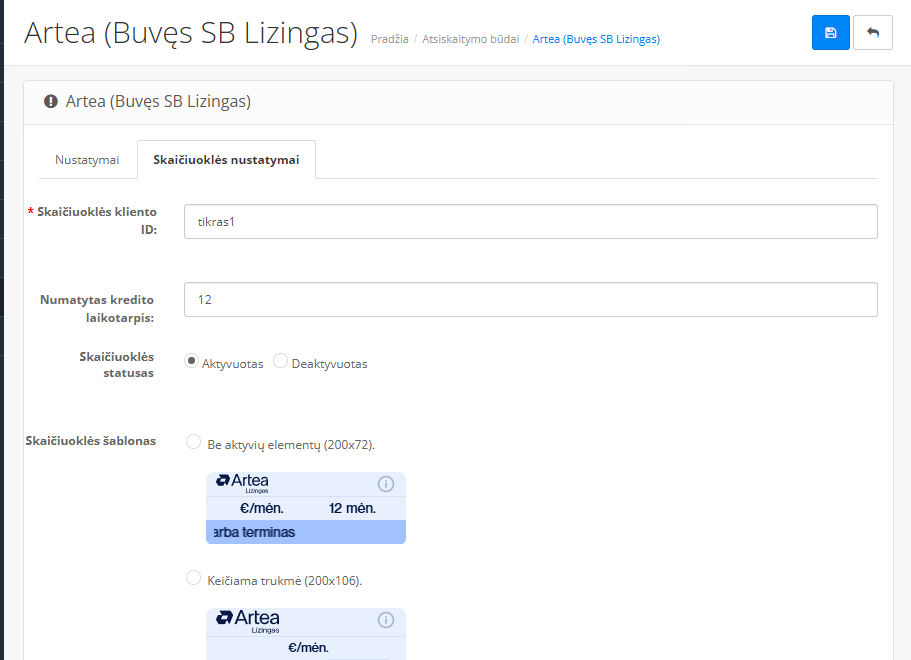Image resolution: width=911 pixels, height=660 pixels.
Task: Click Artea logo in first template preview
Action: [242, 483]
